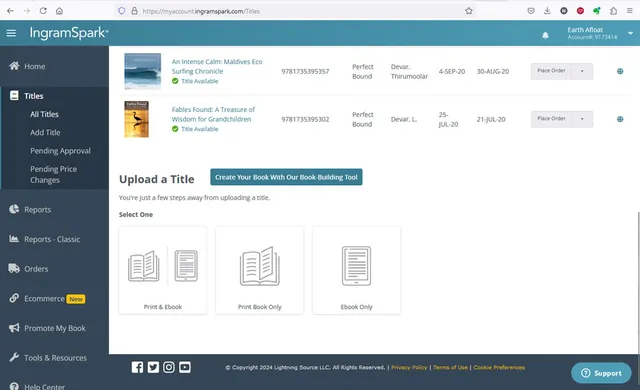This screenshot has width=640, height=390.
Task: Open An Intense Calm title link
Action: [x=217, y=66]
